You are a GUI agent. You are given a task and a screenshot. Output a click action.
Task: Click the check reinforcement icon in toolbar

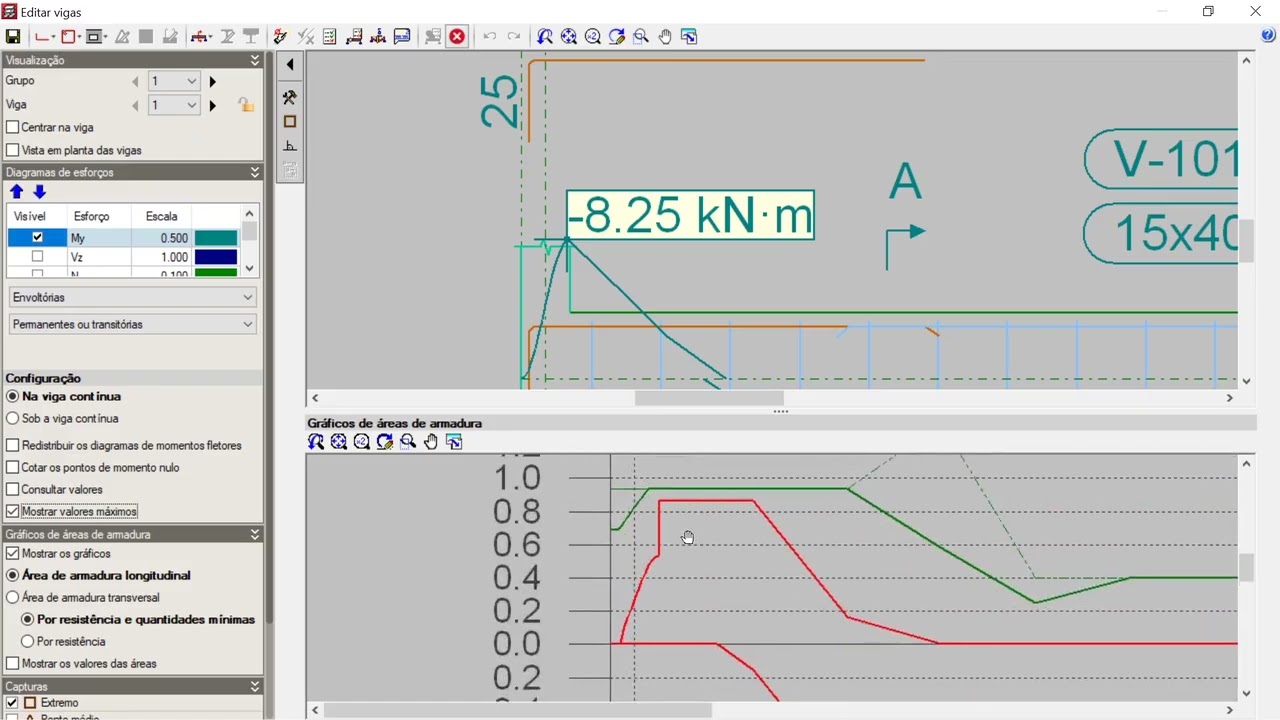(x=280, y=37)
